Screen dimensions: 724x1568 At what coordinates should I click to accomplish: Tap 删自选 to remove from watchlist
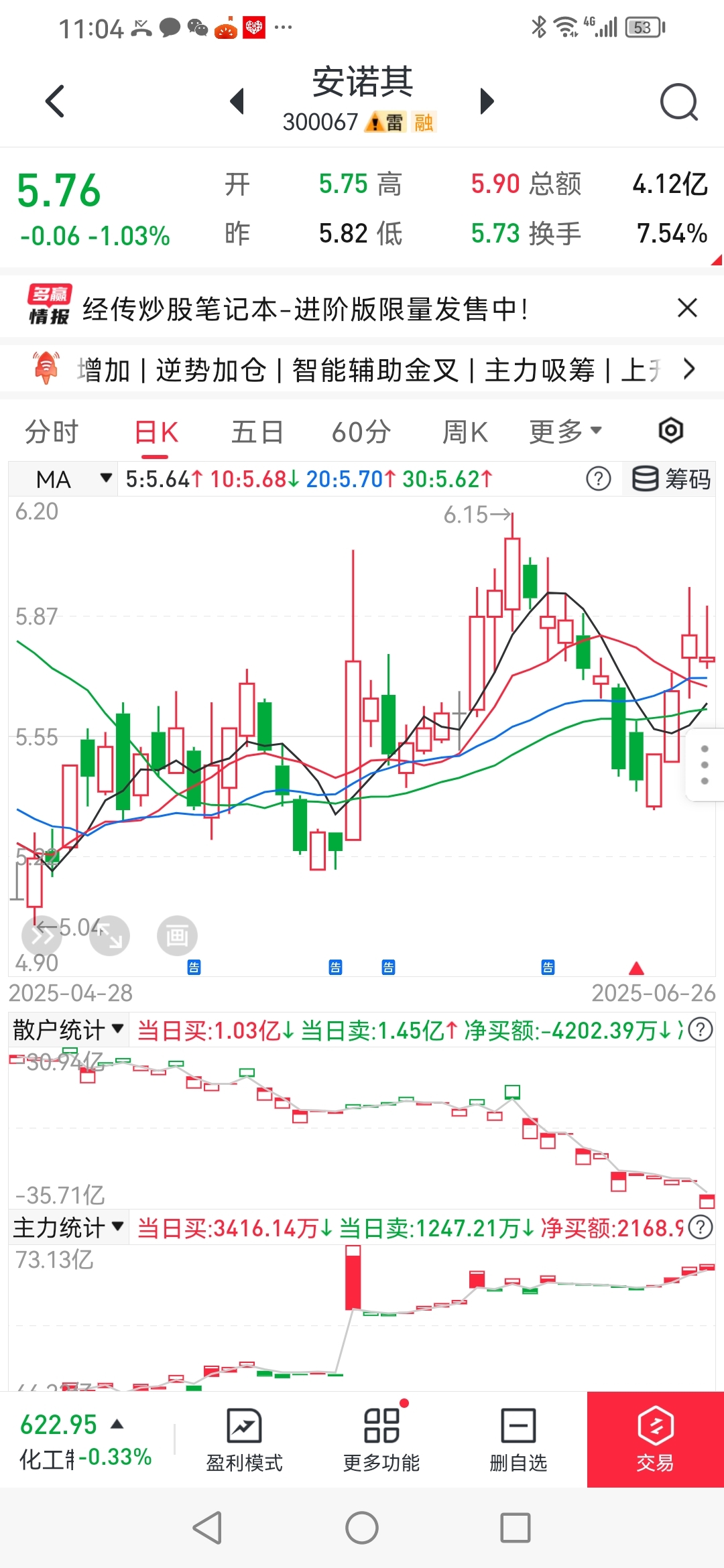coord(518,1440)
